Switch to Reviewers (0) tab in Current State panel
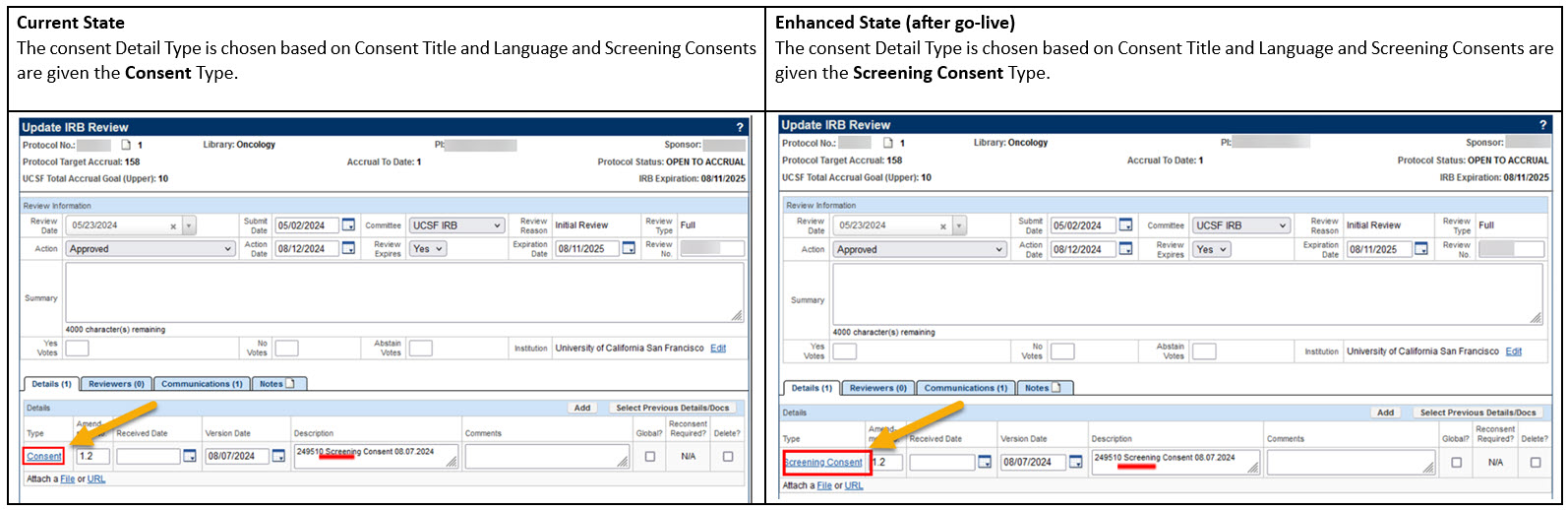 [x=116, y=384]
